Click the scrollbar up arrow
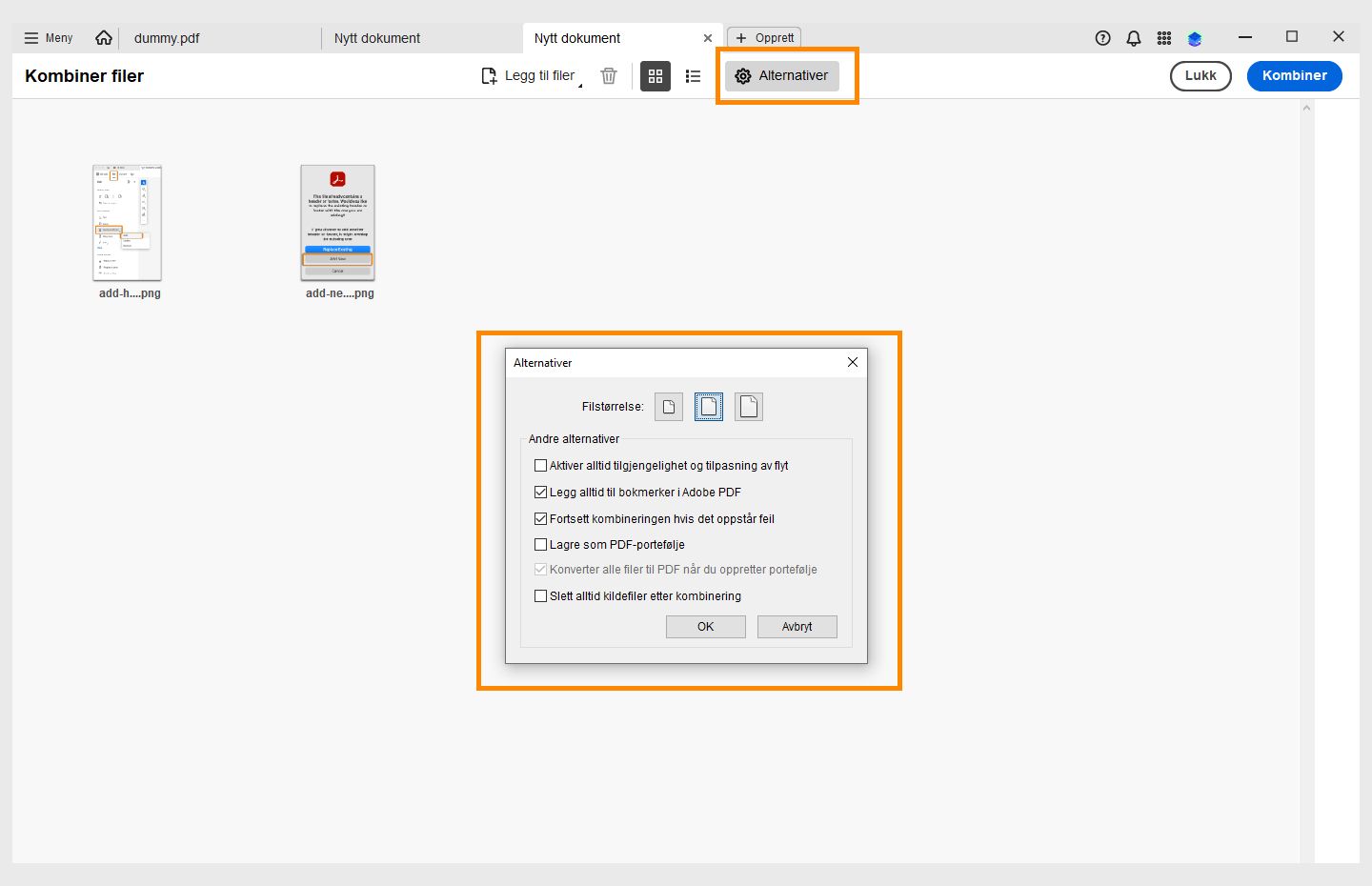1372x886 pixels. click(1307, 108)
